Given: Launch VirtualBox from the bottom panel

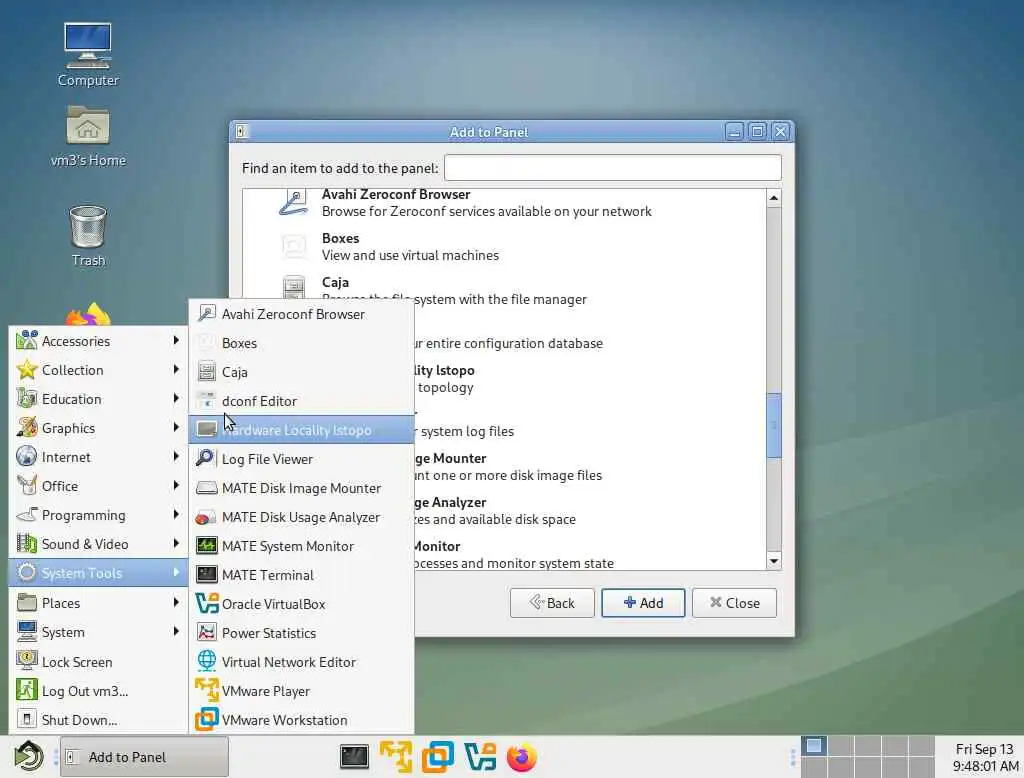Looking at the screenshot, I should [480, 756].
